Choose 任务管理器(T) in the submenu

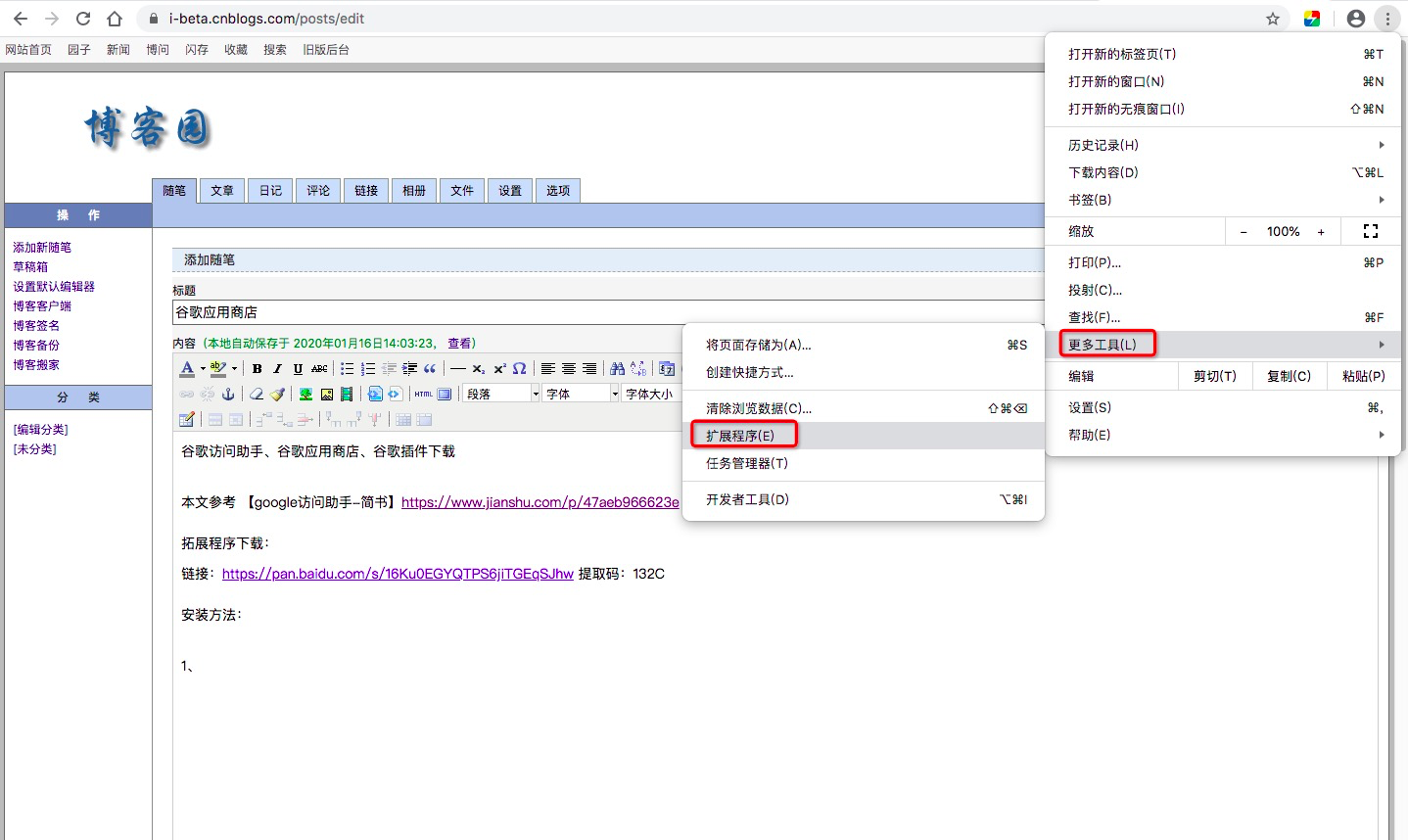point(864,463)
